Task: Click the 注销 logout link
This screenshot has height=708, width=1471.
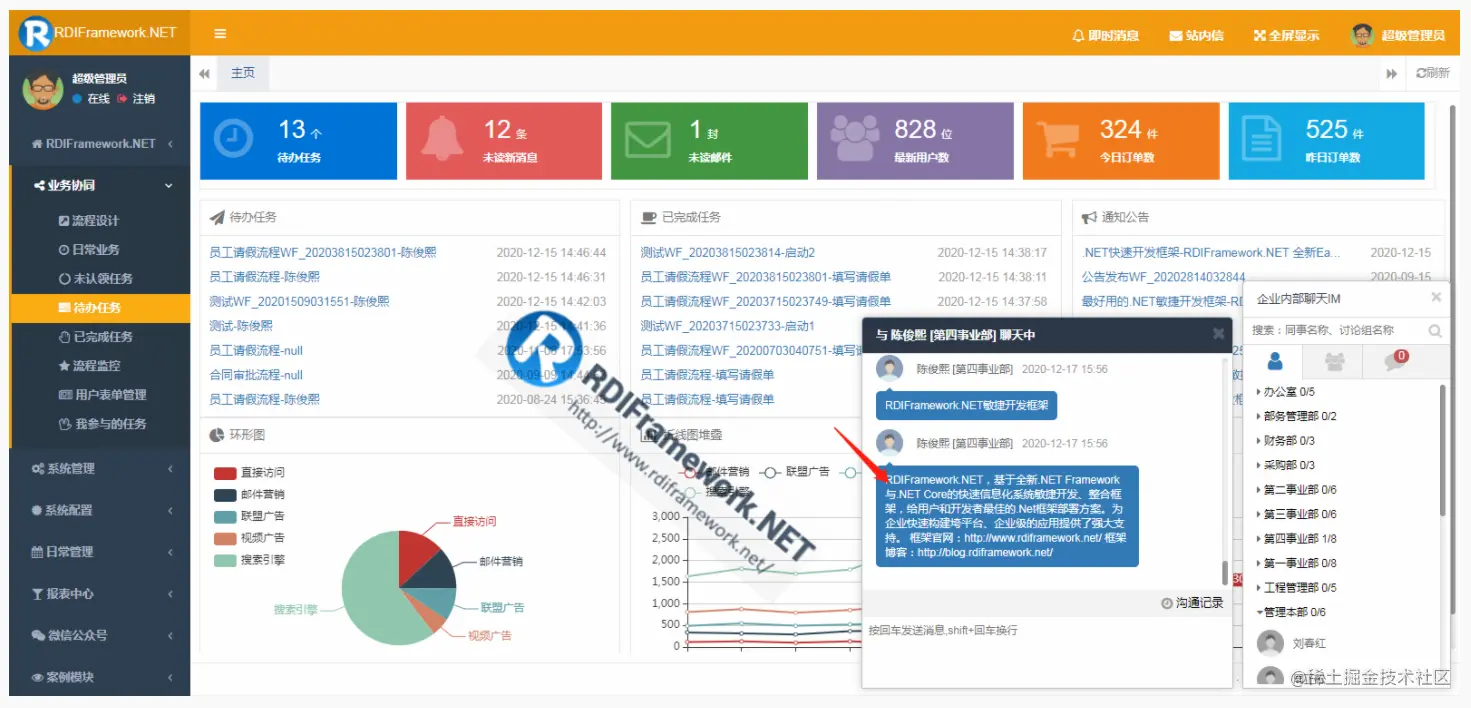Action: point(136,99)
